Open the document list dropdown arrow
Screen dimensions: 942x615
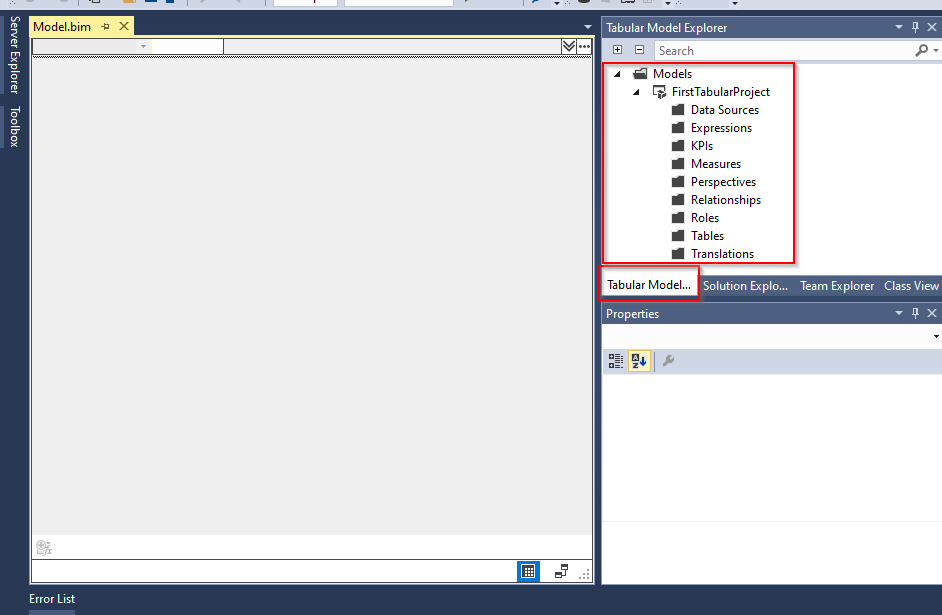pos(588,27)
